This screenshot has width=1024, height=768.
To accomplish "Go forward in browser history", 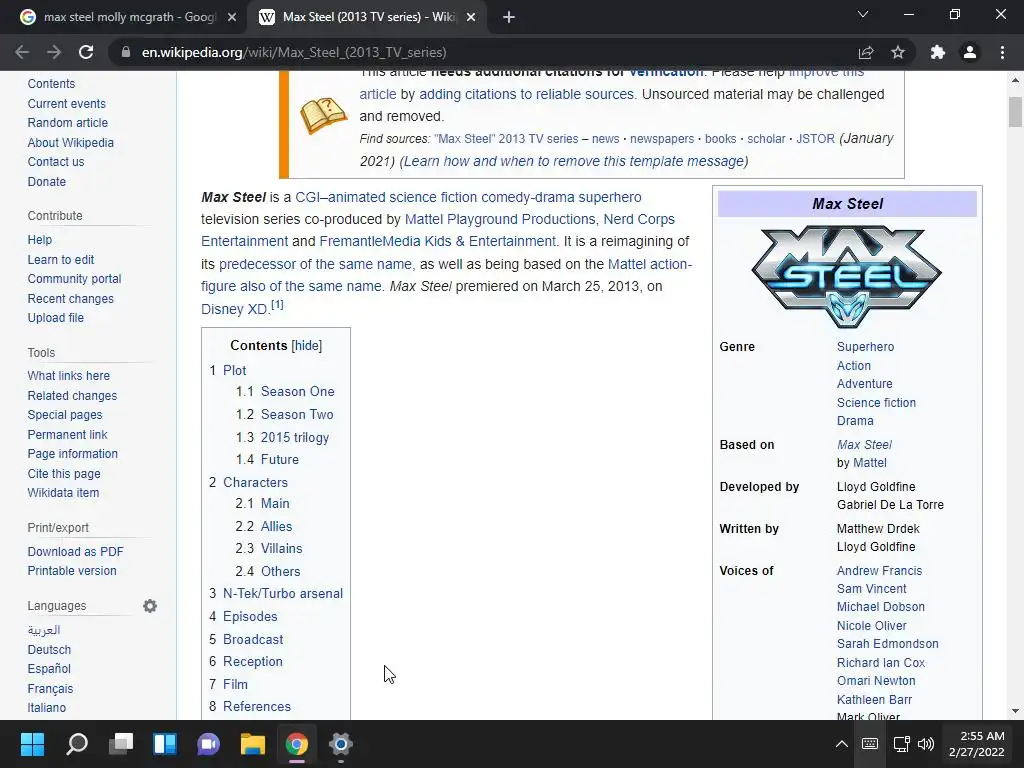I will 54,52.
